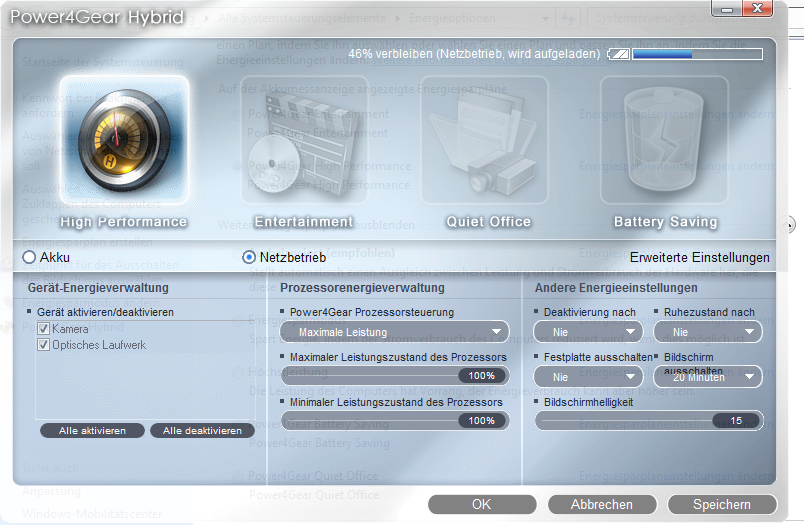Choose the Entertainment clapperboard mode icon
Viewport: 804px width, 525px height.
click(304, 139)
